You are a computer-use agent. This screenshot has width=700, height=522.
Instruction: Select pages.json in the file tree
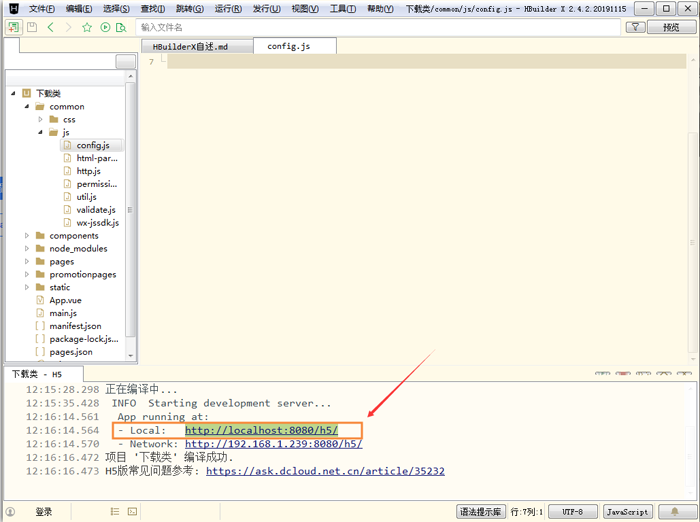[x=71, y=352]
